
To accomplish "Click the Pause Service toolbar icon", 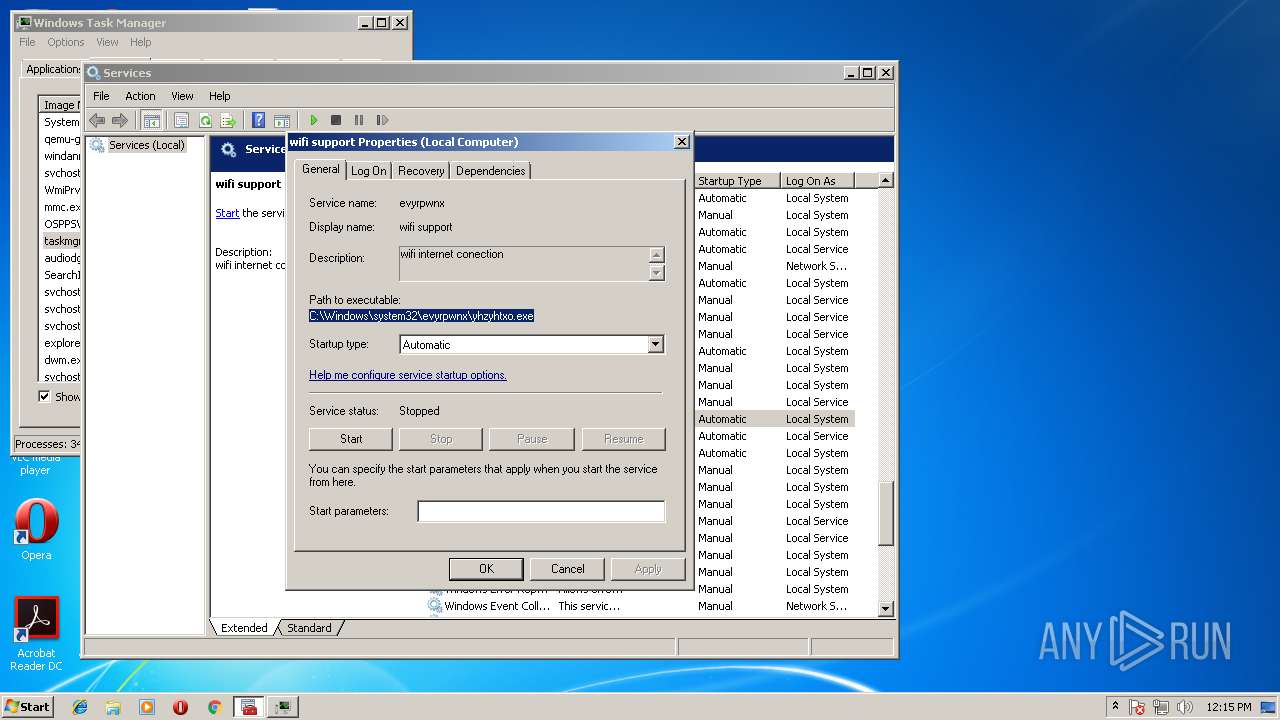I will 359,120.
